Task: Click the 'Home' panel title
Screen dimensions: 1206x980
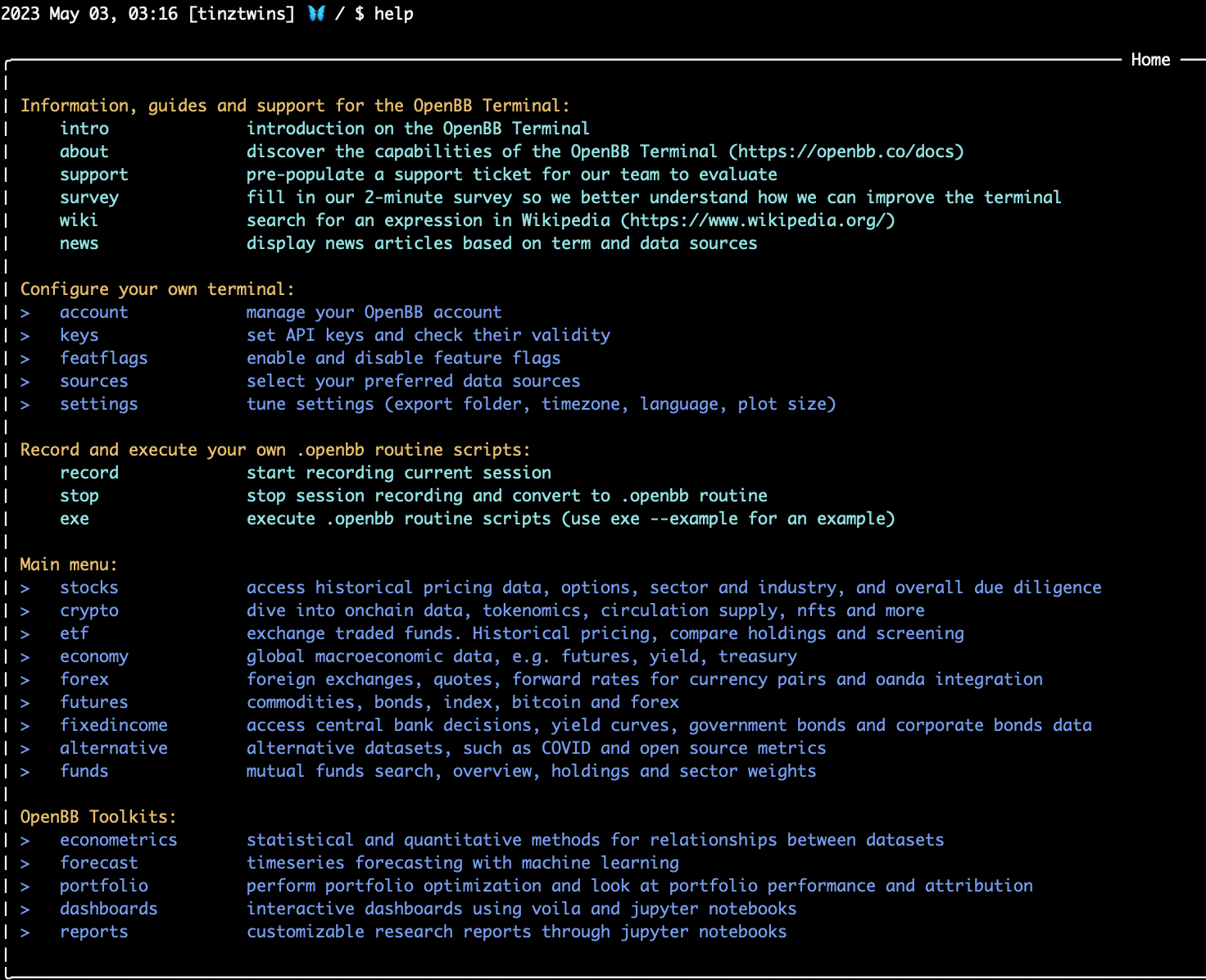Action: [x=1150, y=60]
